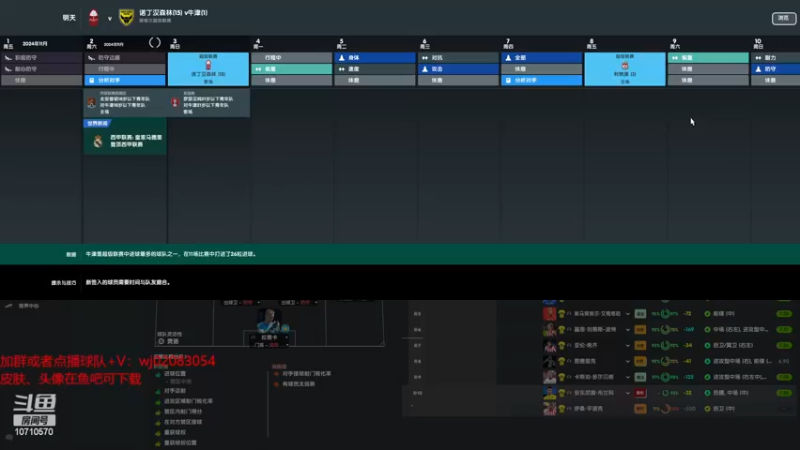Click the yellow shirt icon in the -34 row

[x=562, y=345]
